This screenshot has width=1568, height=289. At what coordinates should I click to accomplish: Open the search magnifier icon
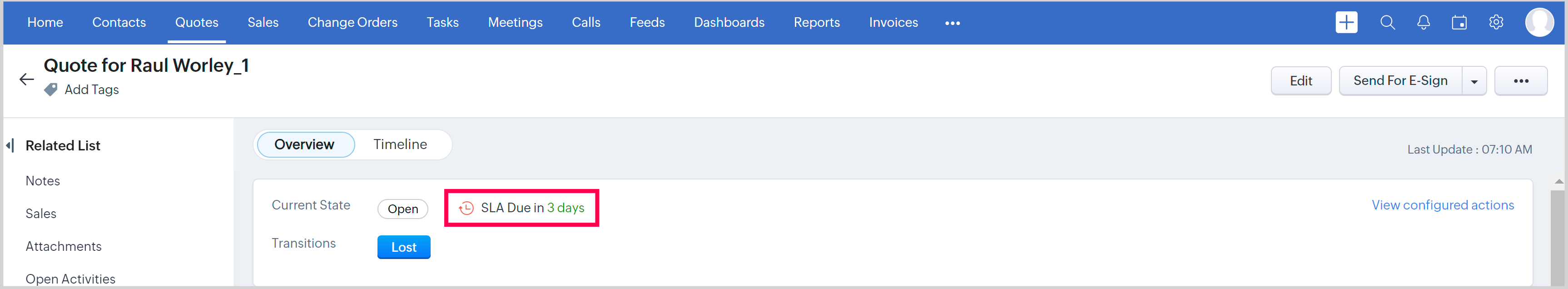pyautogui.click(x=1387, y=23)
